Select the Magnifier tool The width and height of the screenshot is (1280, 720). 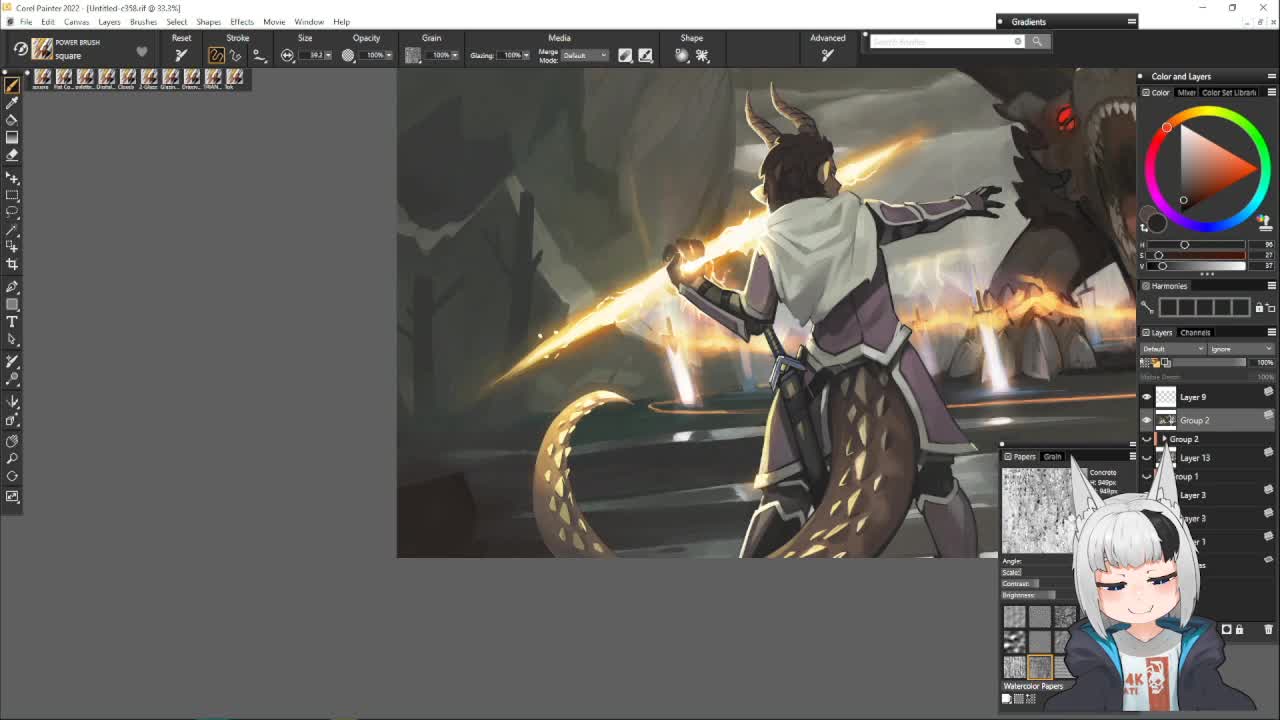pos(12,459)
